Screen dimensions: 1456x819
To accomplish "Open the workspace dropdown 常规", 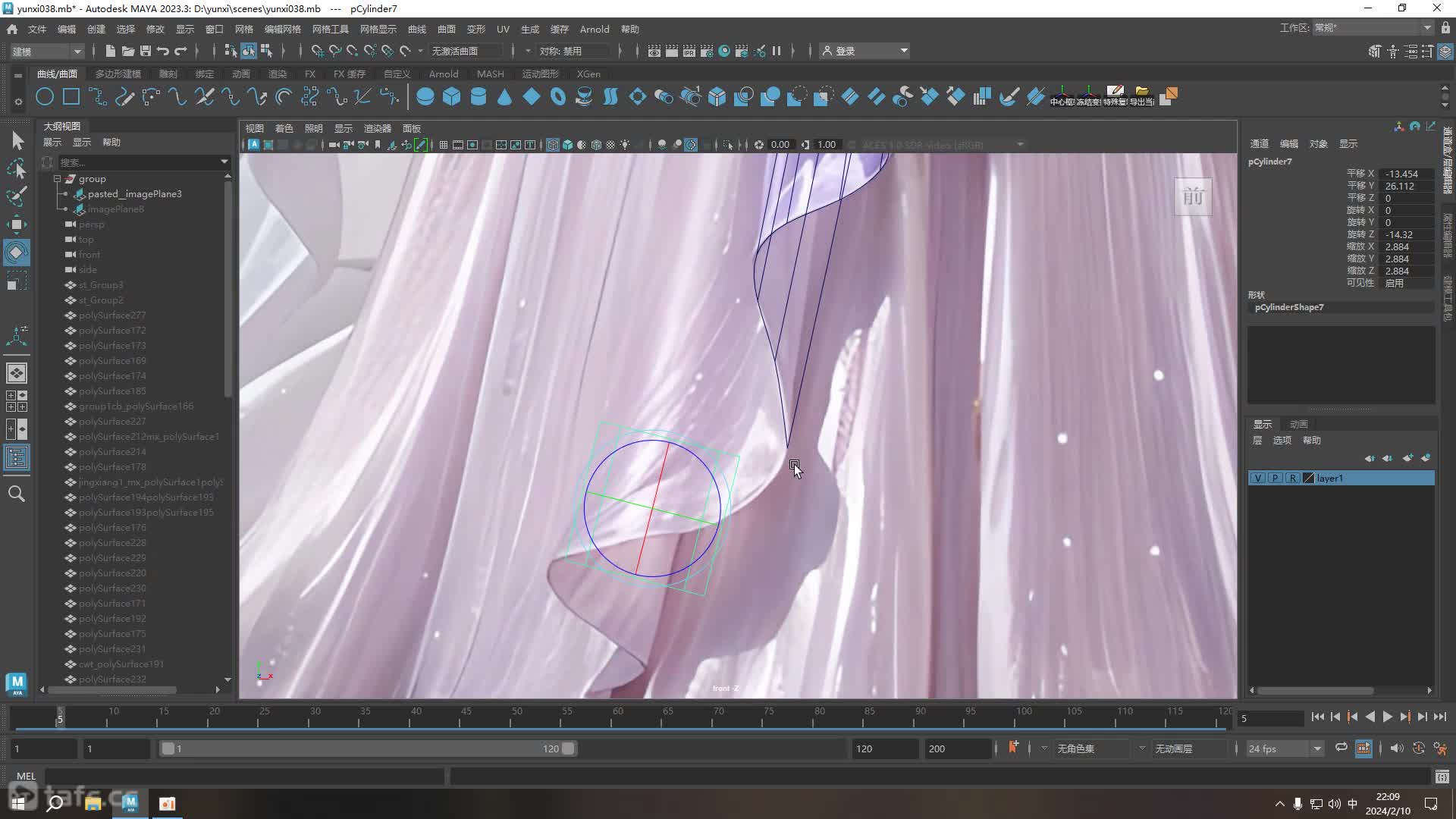I will point(1373,28).
